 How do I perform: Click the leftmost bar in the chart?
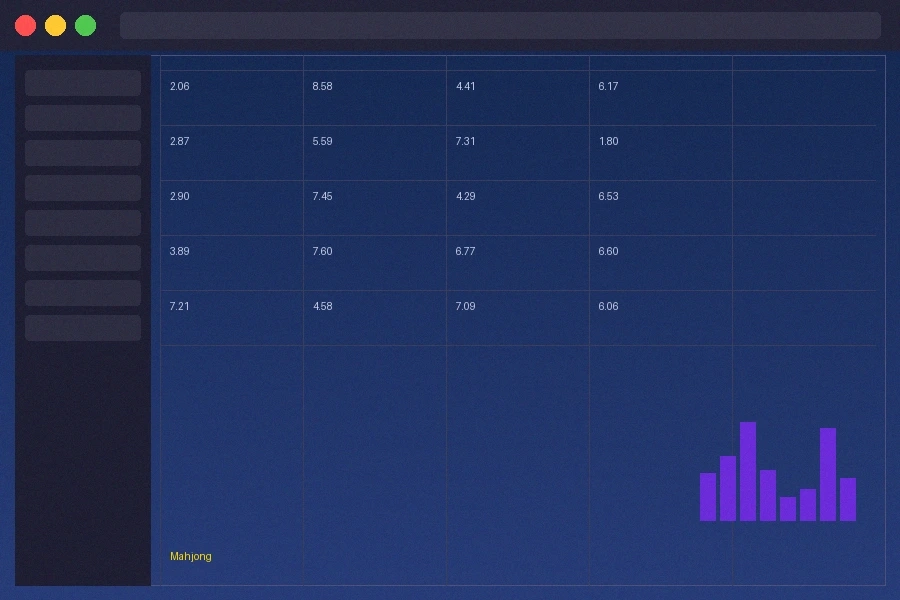click(x=708, y=497)
